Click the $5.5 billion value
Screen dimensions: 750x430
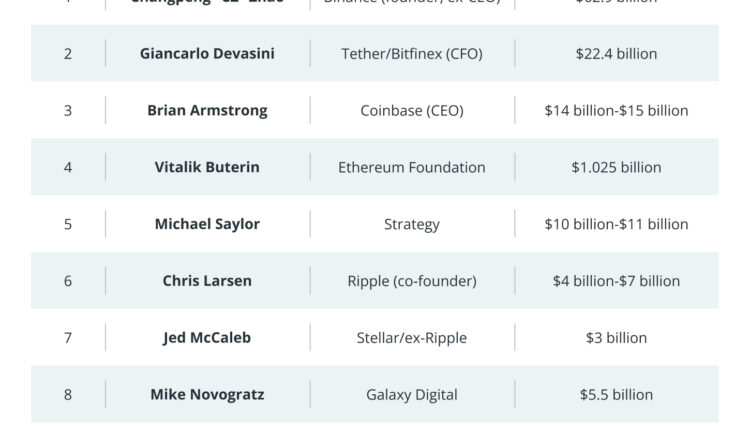coord(616,395)
